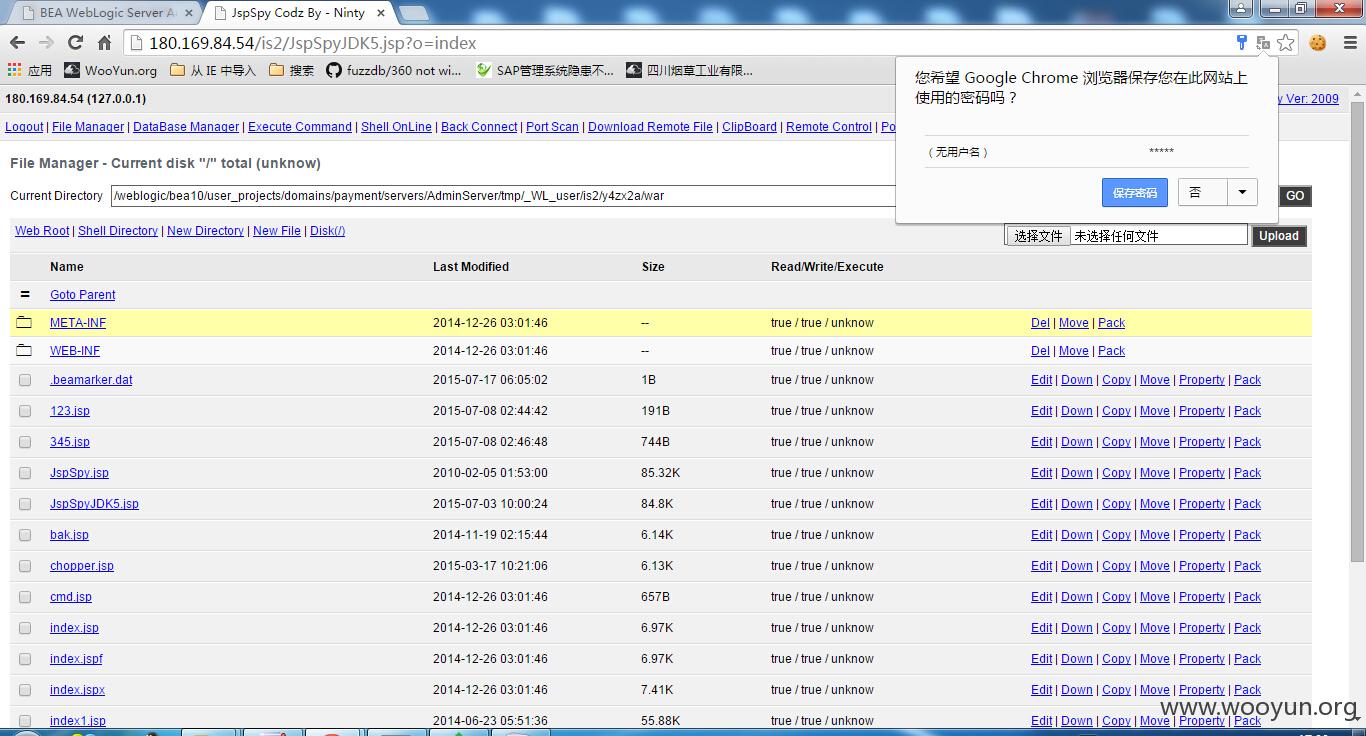Viewport: 1366px width, 736px height.
Task: Click the META-INF folder icon
Action: (x=24, y=322)
